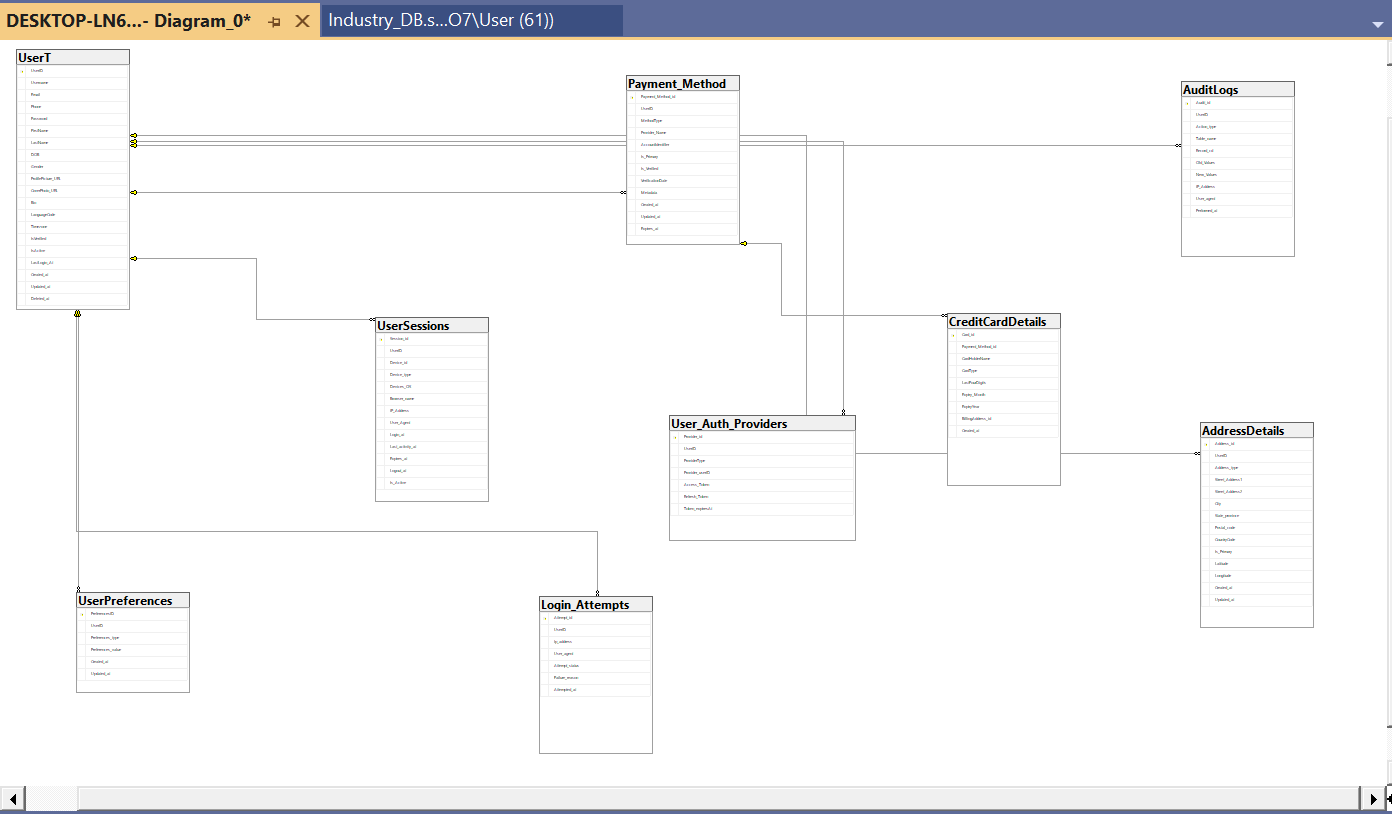The height and width of the screenshot is (814, 1392).
Task: Click the key icon in Login_Attempts table
Action: (x=545, y=618)
